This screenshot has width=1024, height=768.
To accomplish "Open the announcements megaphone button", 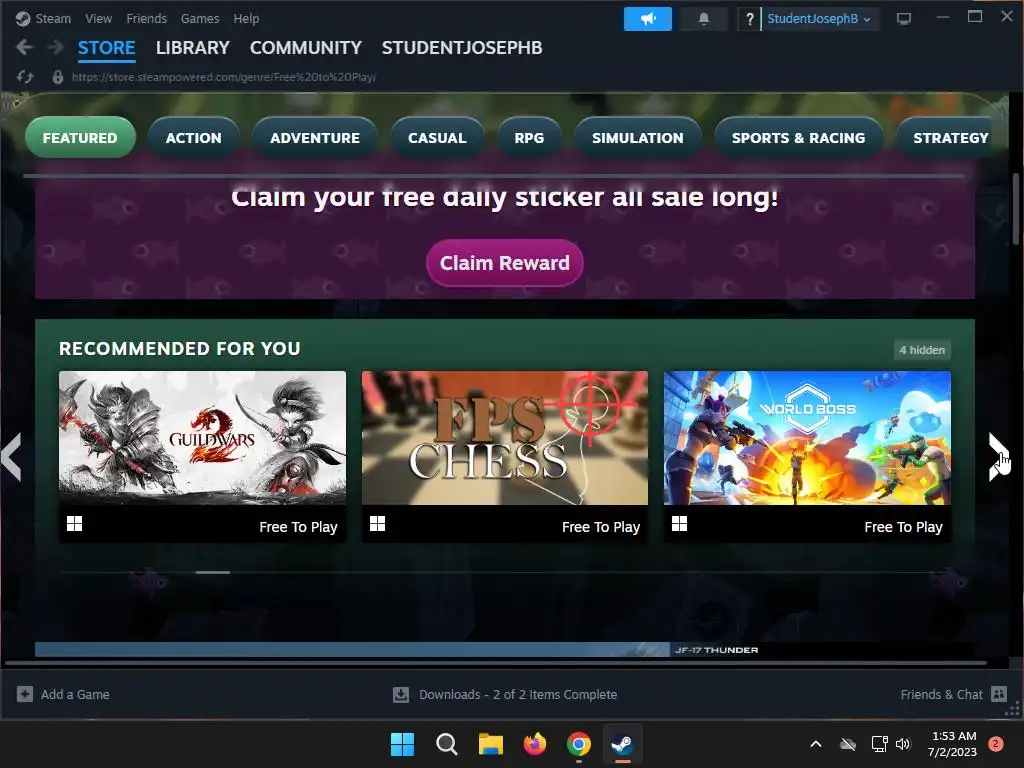I will click(x=647, y=19).
